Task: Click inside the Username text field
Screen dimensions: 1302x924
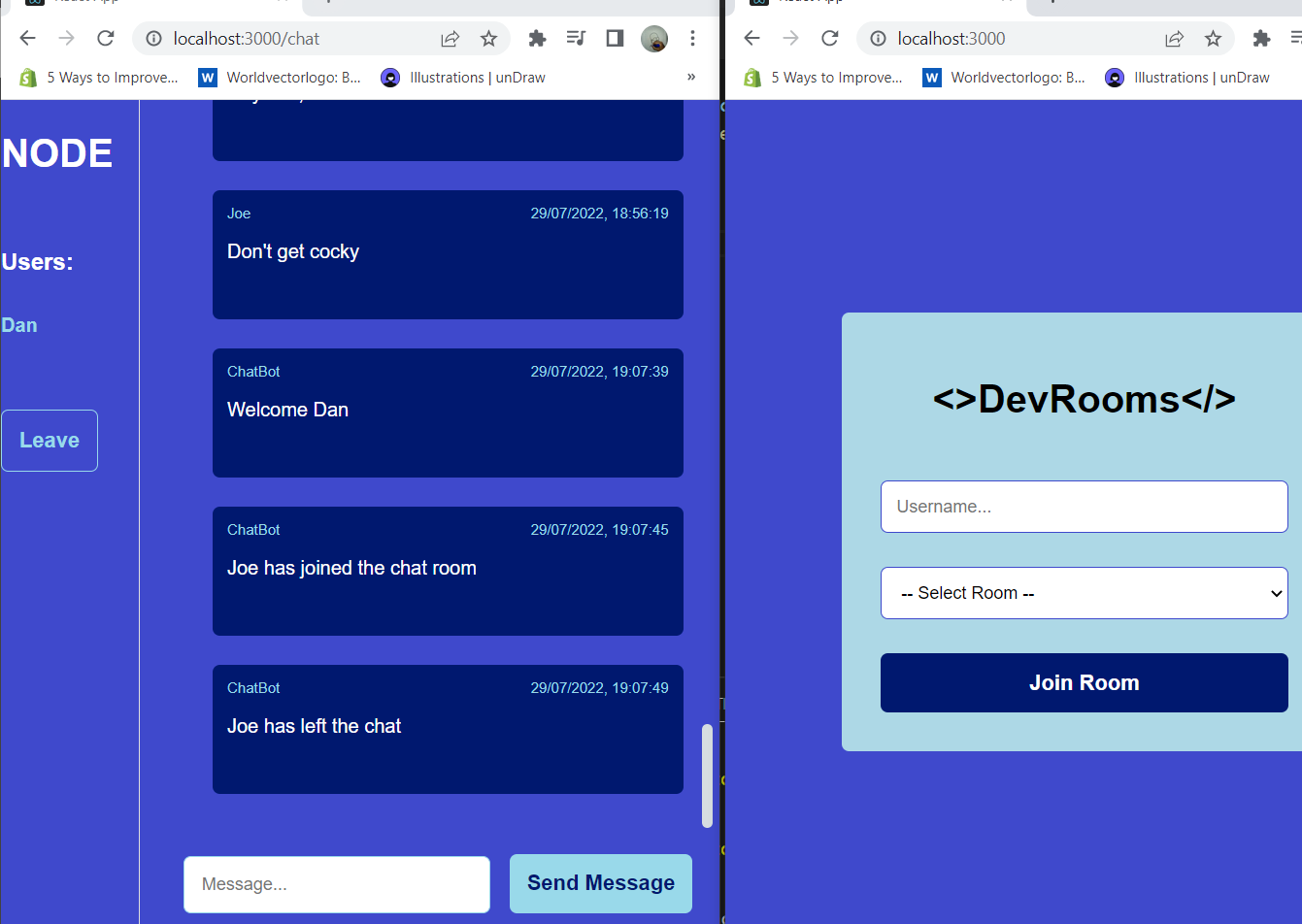Action: tap(1084, 506)
